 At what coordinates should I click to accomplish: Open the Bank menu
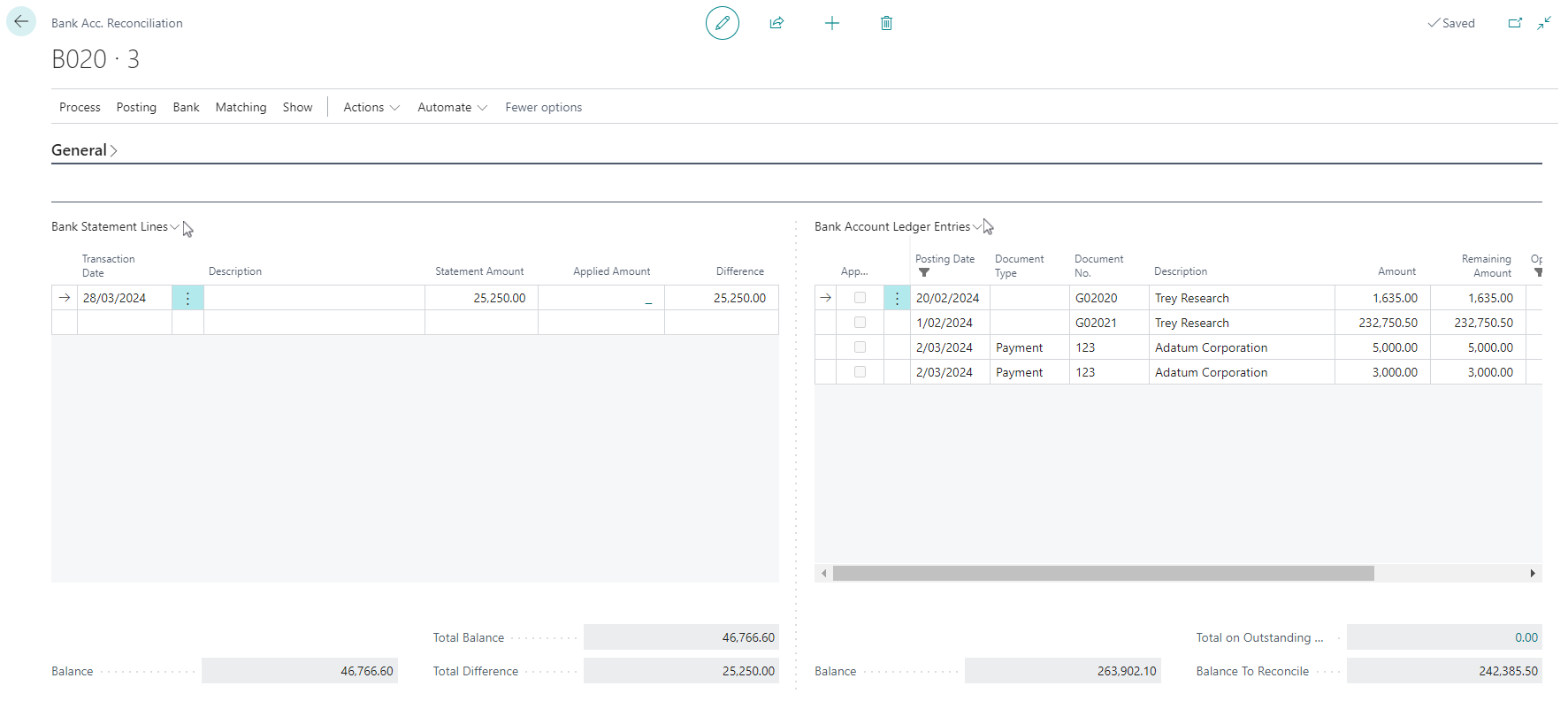(x=186, y=107)
